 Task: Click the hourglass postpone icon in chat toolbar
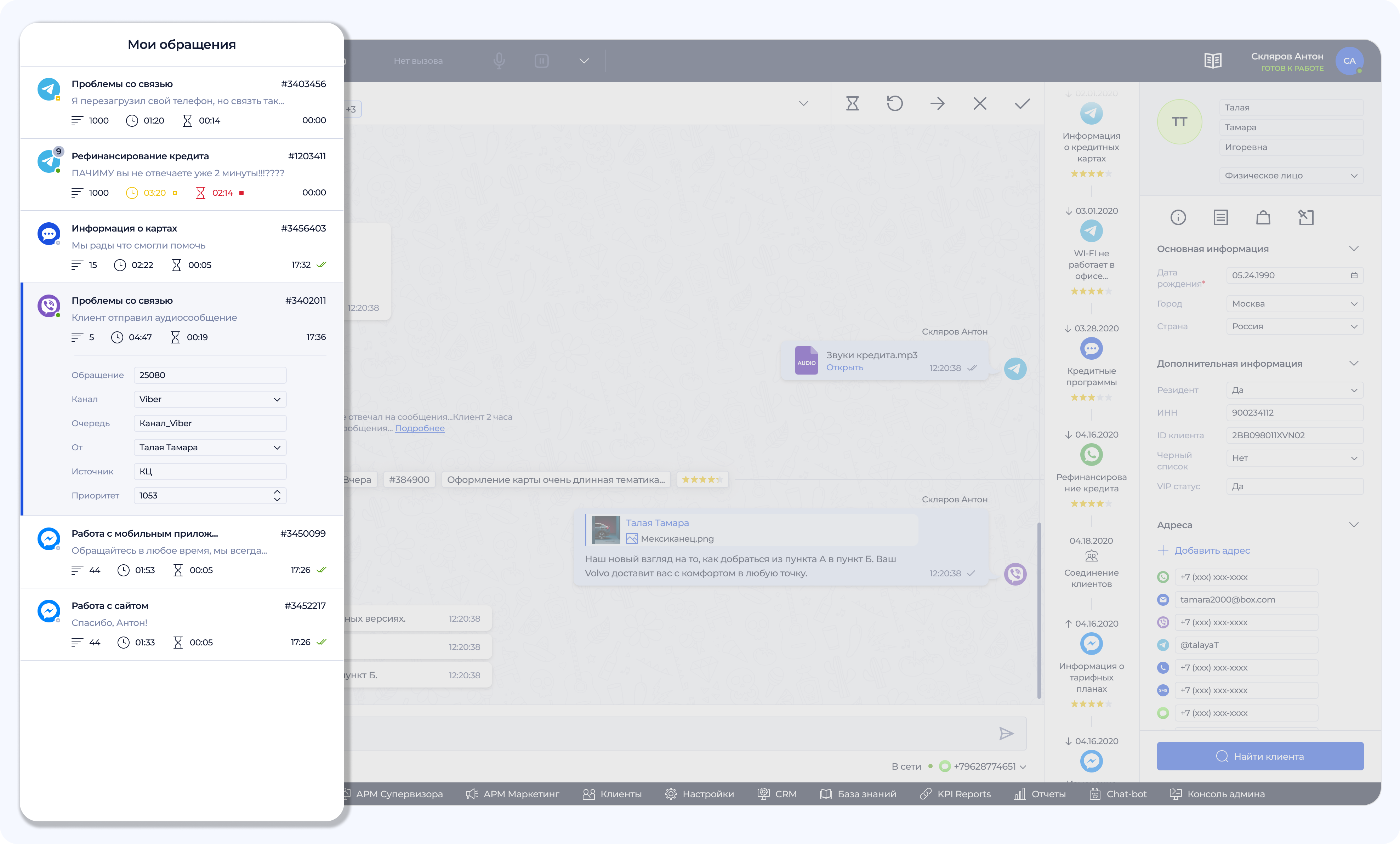(852, 103)
